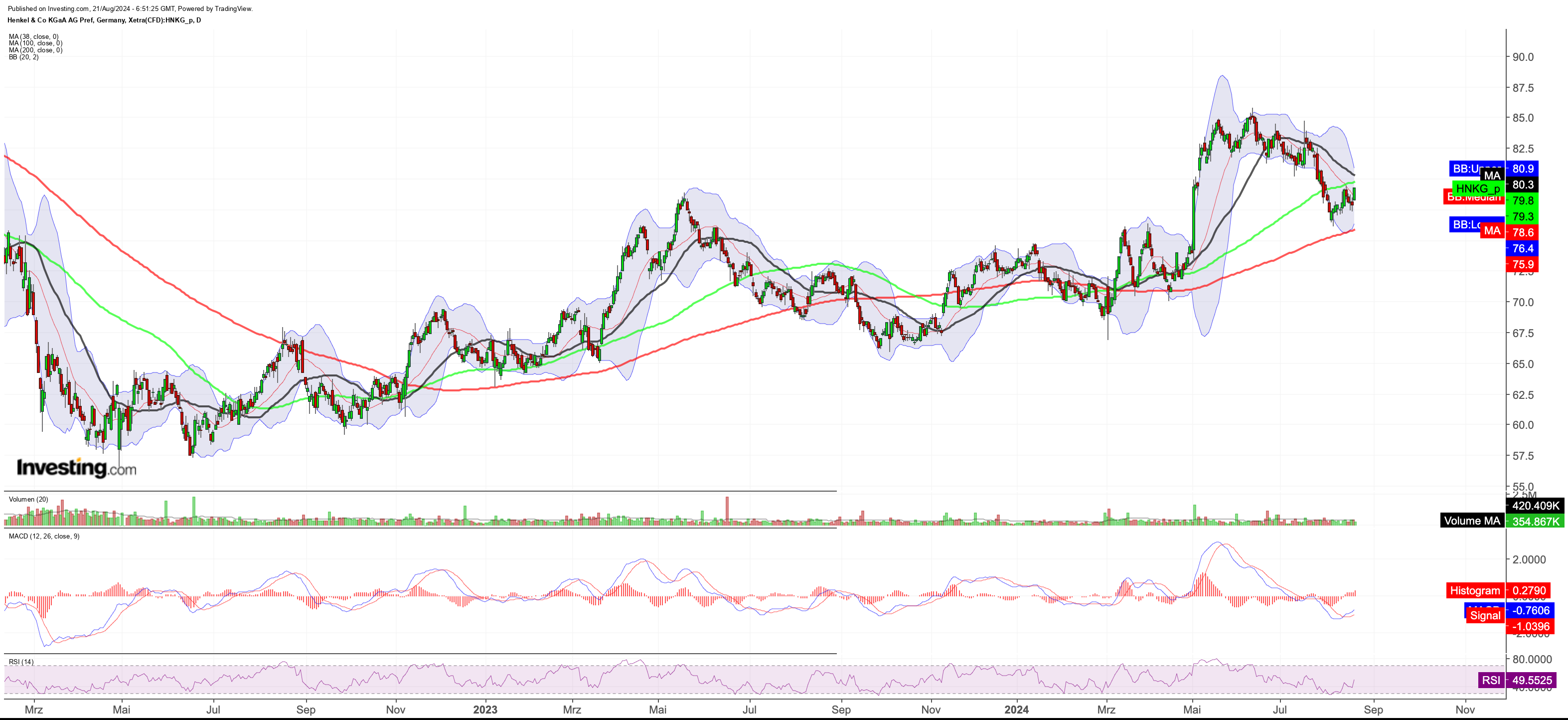Click the 70.0 price axis label
Screen dimensions: 1568x720
tap(1523, 302)
